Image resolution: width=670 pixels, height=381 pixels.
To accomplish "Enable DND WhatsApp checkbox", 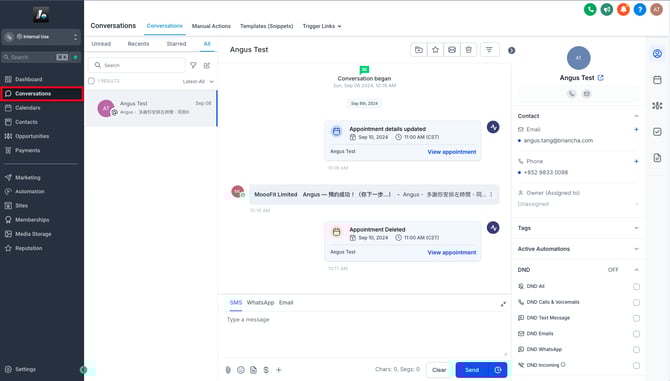I will pos(636,350).
